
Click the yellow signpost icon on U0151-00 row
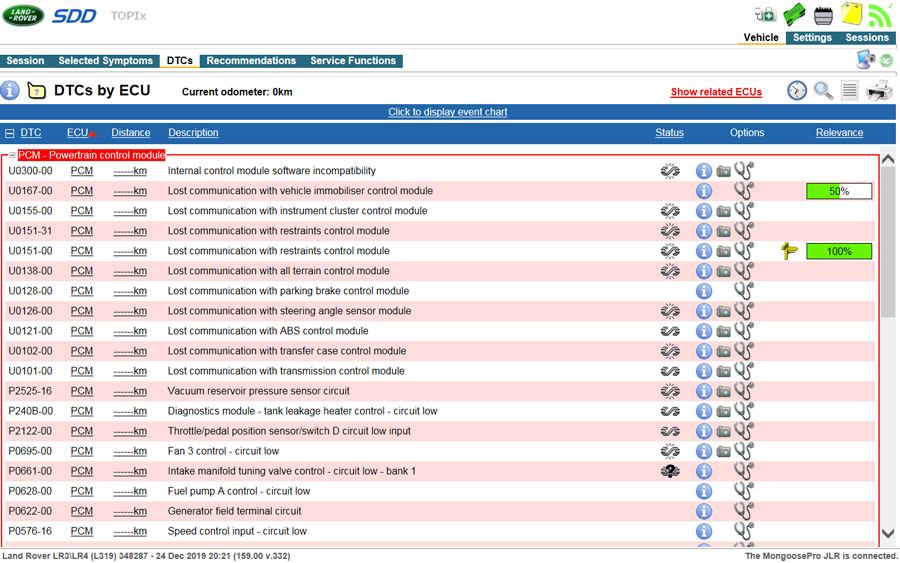click(790, 251)
